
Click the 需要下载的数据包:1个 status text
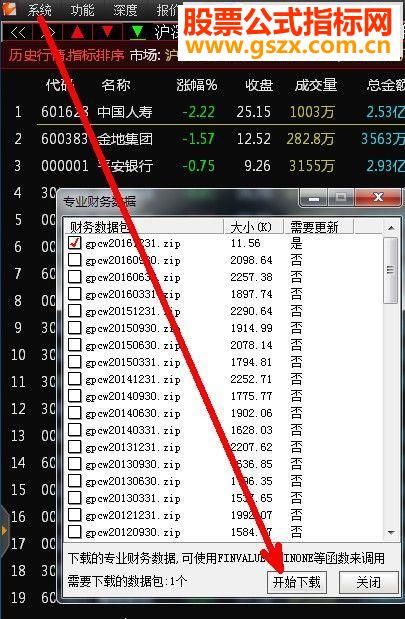[x=127, y=581]
